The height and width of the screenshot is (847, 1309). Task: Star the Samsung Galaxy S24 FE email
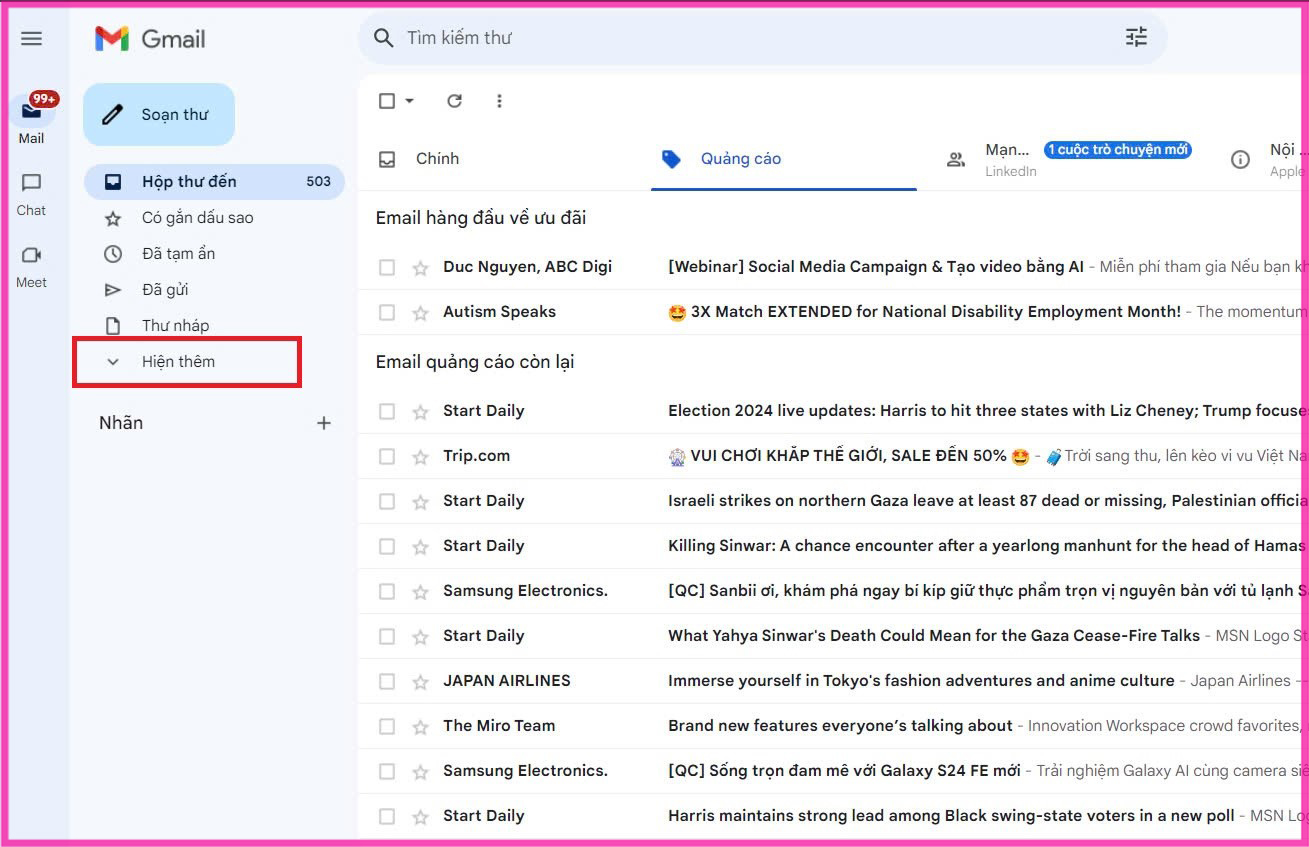(x=420, y=772)
